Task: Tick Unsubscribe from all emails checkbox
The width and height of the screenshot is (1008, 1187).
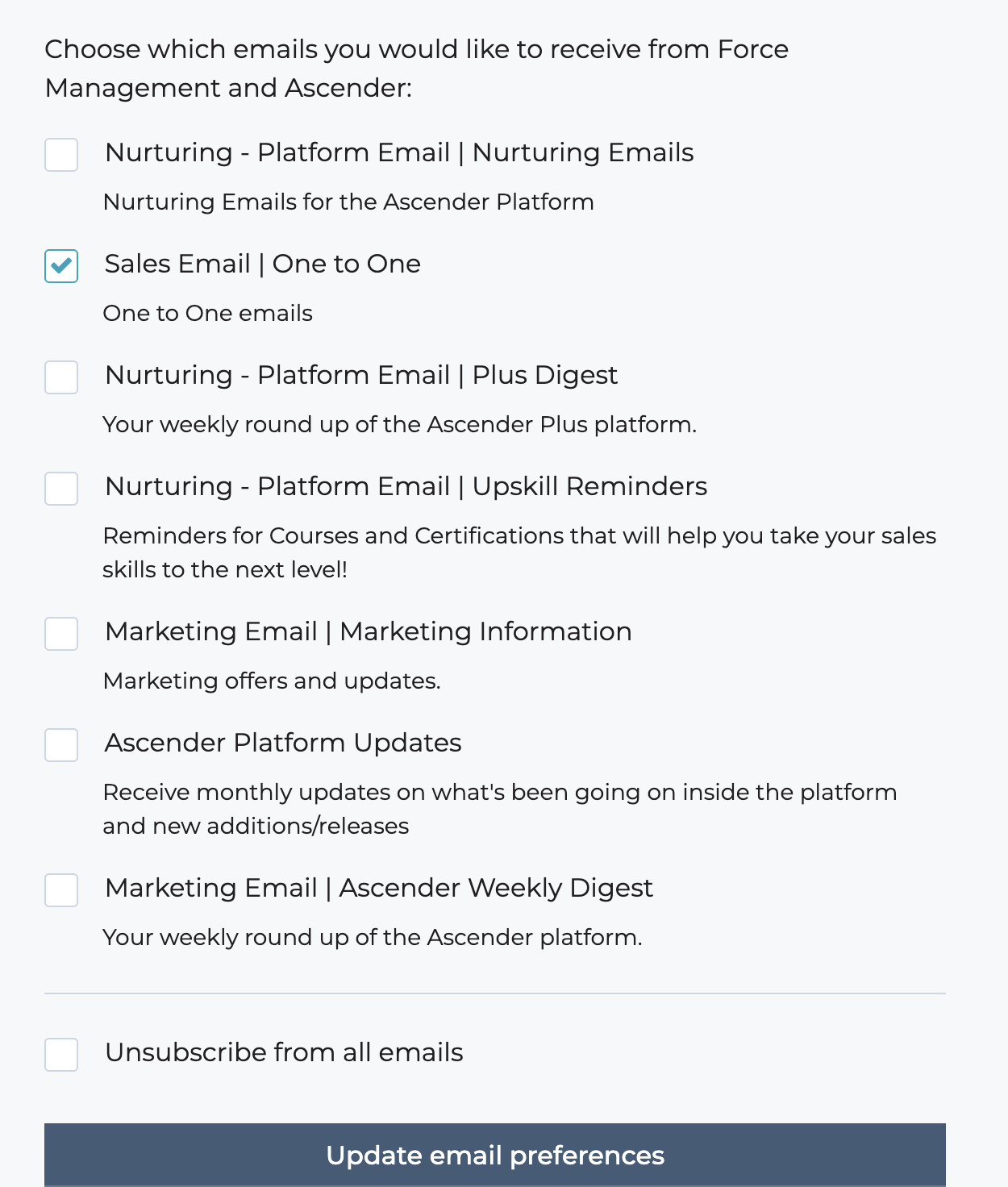Action: 61,1055
